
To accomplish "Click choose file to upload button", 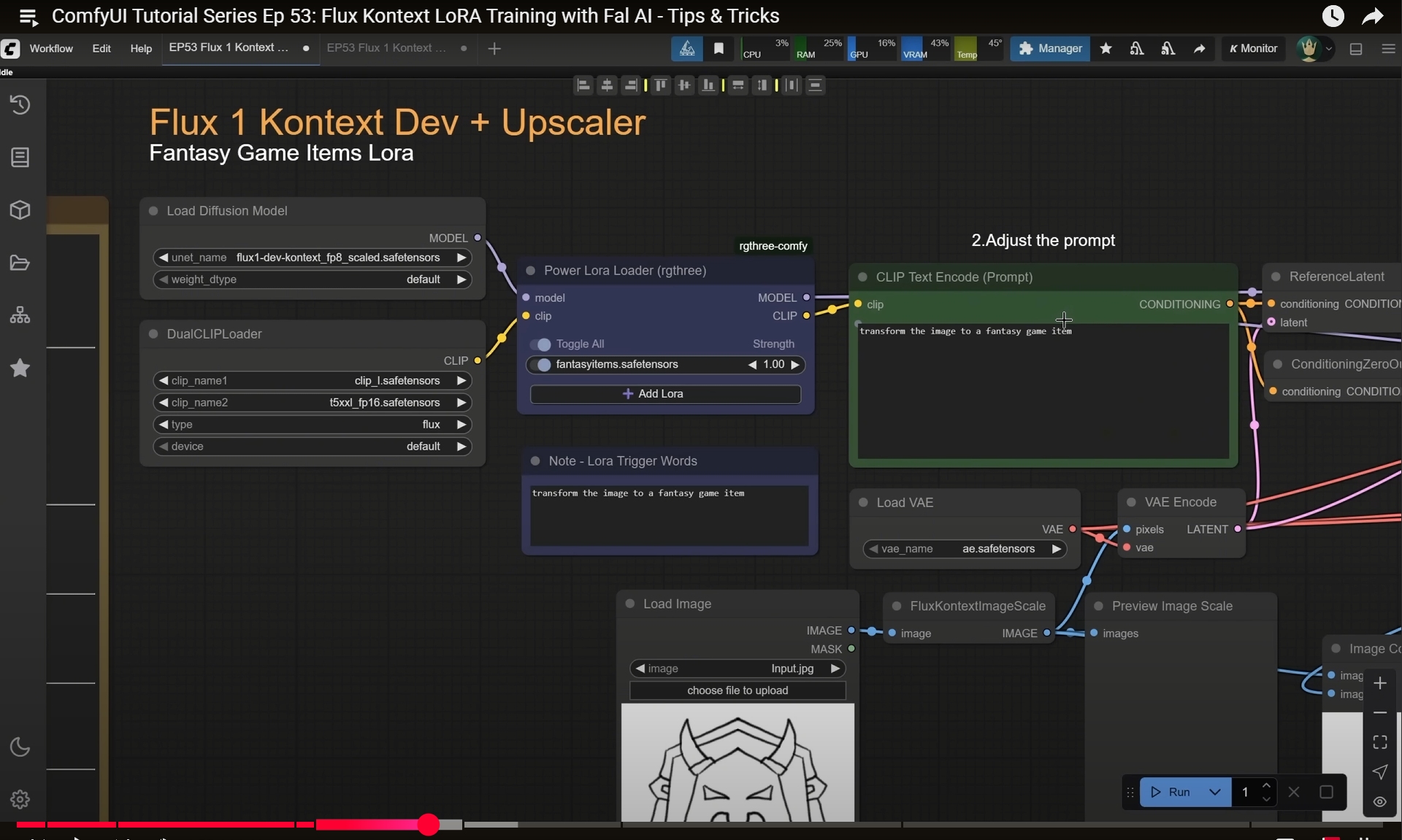I will tap(737, 690).
